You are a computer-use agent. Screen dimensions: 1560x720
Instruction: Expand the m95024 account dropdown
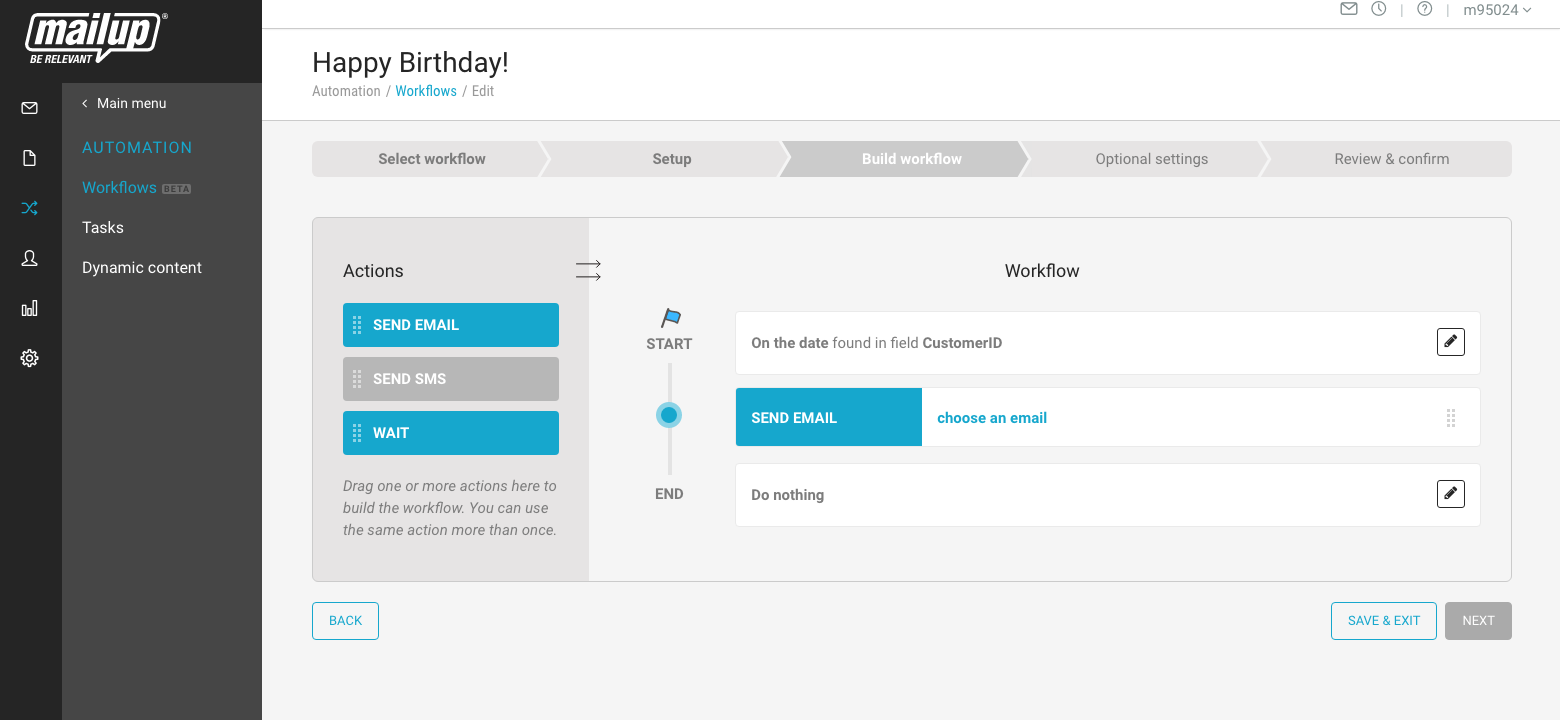1497,10
